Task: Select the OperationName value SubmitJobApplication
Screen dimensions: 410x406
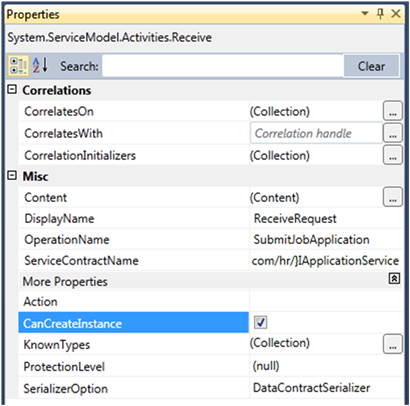Action: (x=311, y=240)
